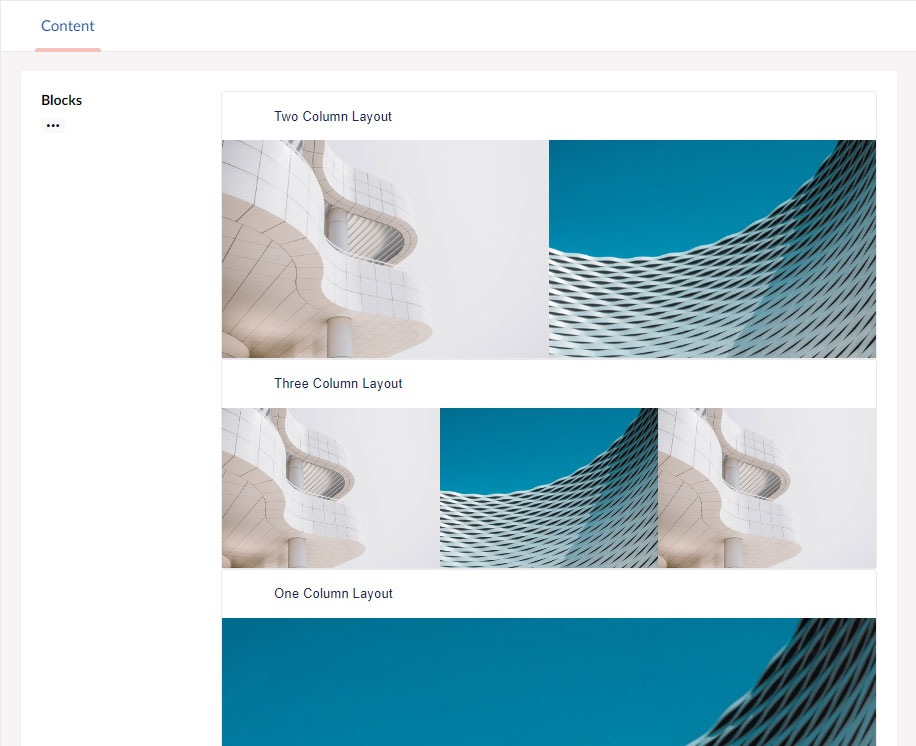Click the Blocks property label
This screenshot has height=746, width=916.
click(61, 100)
